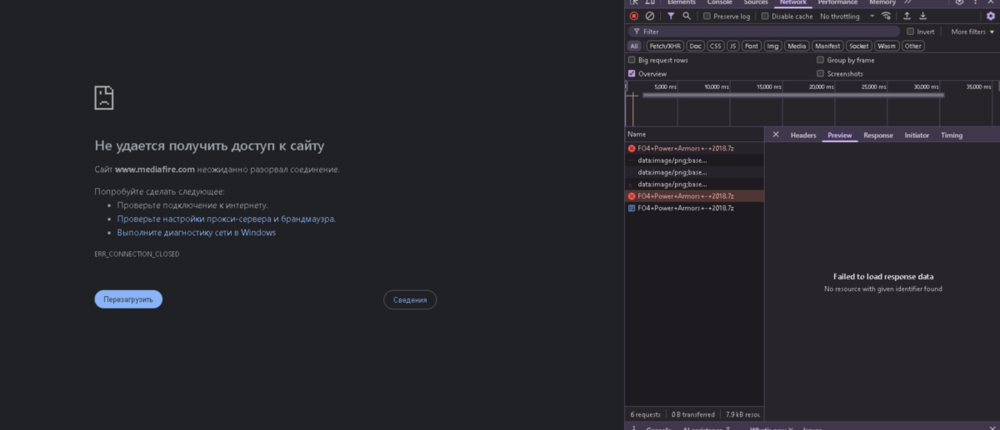Filter requests by Img
This screenshot has height=430, width=1000.
point(773,46)
